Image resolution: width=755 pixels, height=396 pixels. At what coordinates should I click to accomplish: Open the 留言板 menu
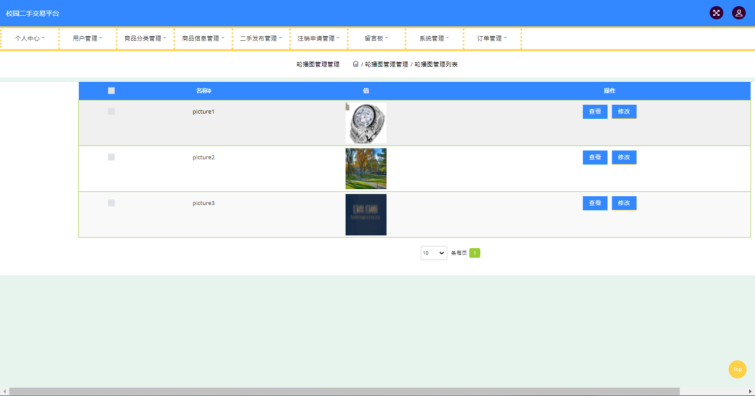pos(376,38)
